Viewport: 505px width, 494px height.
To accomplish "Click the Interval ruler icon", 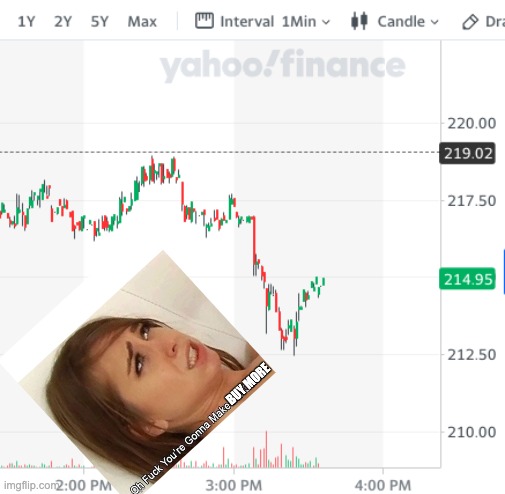I will (x=204, y=21).
